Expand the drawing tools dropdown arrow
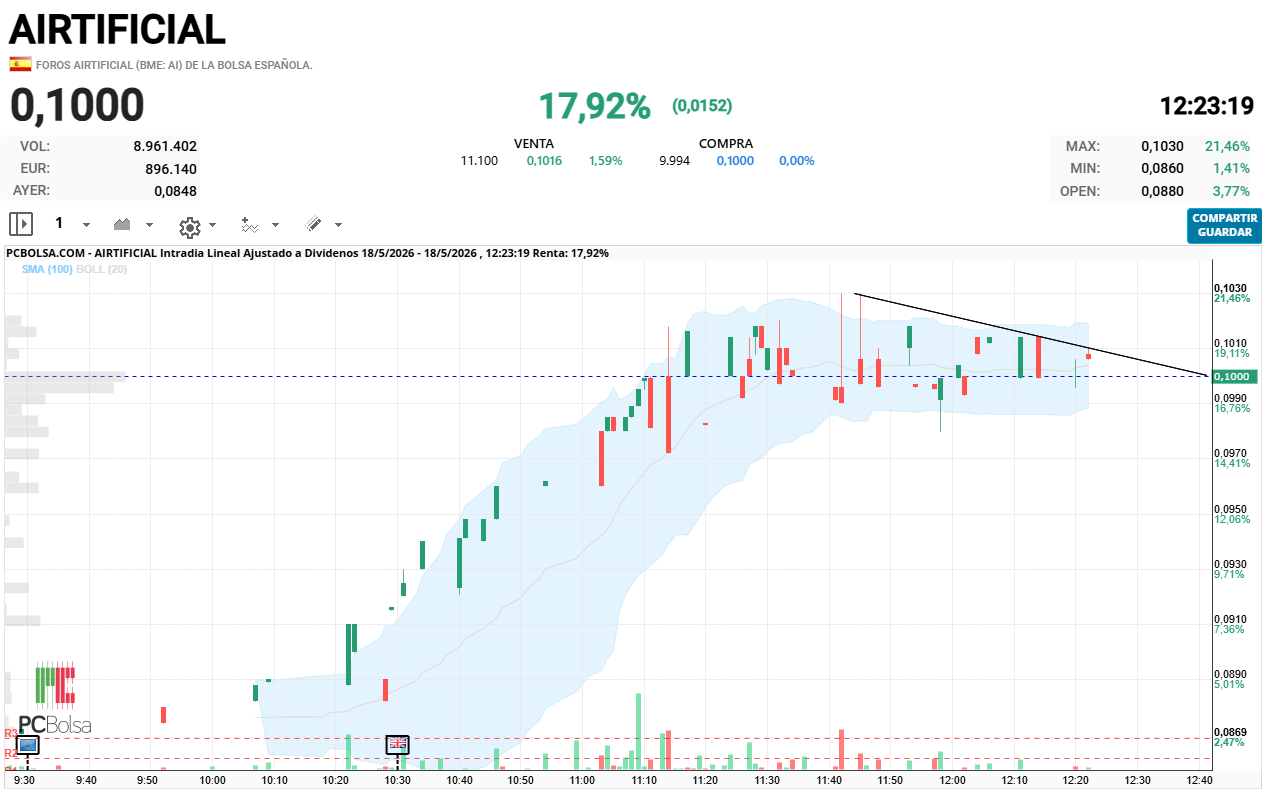The height and width of the screenshot is (789, 1262). click(x=338, y=225)
